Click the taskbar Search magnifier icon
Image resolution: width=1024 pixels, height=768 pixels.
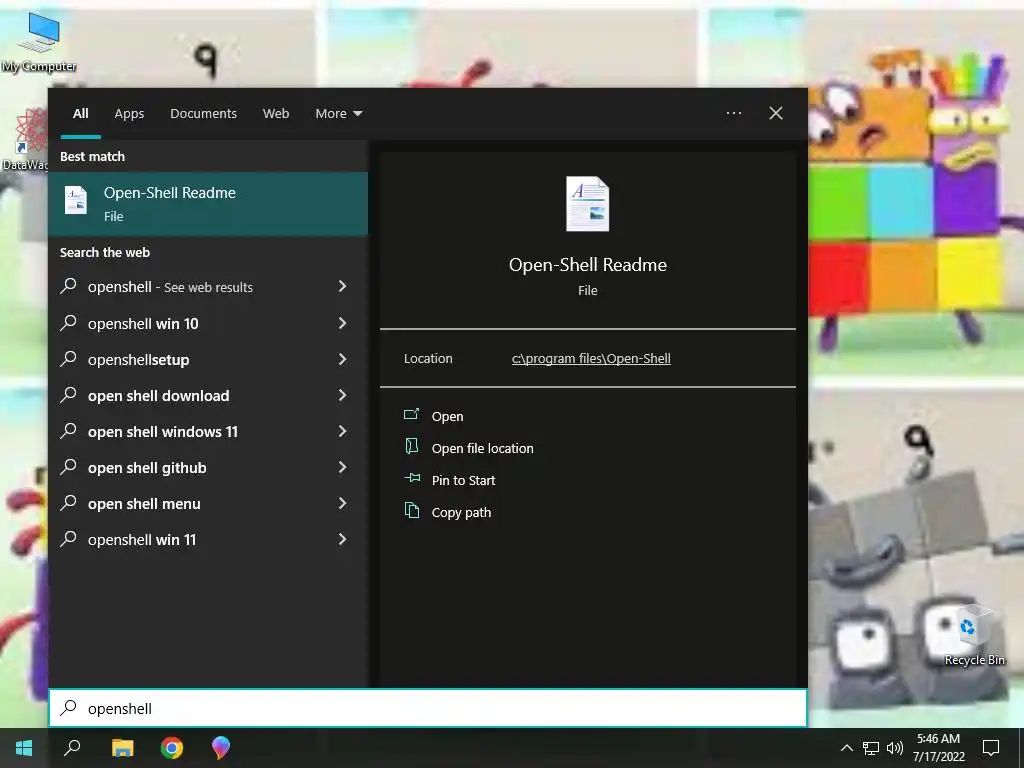click(x=72, y=747)
